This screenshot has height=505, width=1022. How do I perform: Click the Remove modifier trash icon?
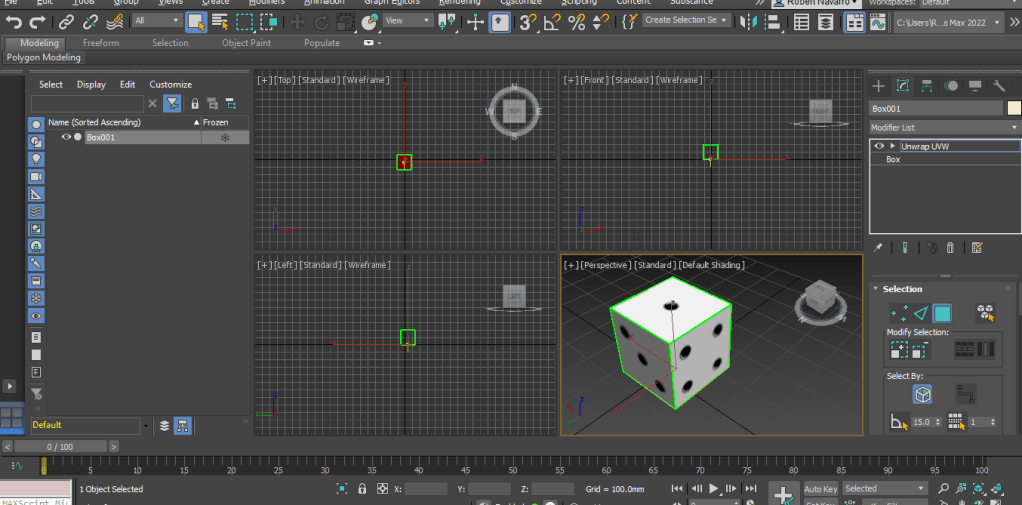(950, 247)
